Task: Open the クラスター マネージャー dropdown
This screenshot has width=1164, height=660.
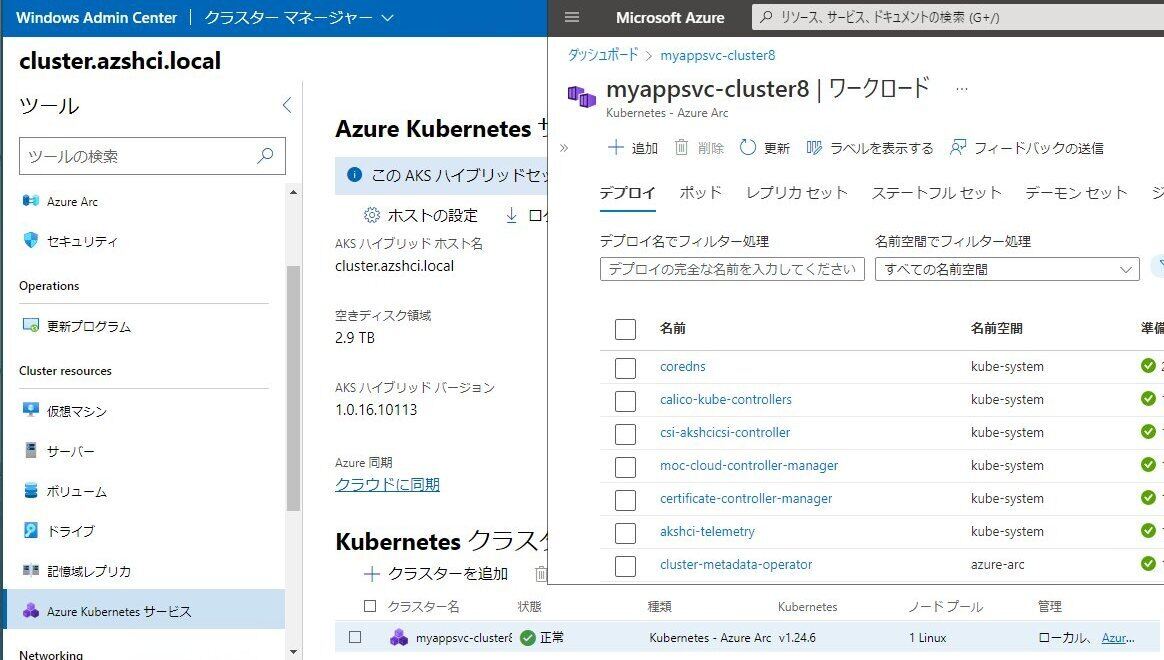Action: [x=298, y=17]
